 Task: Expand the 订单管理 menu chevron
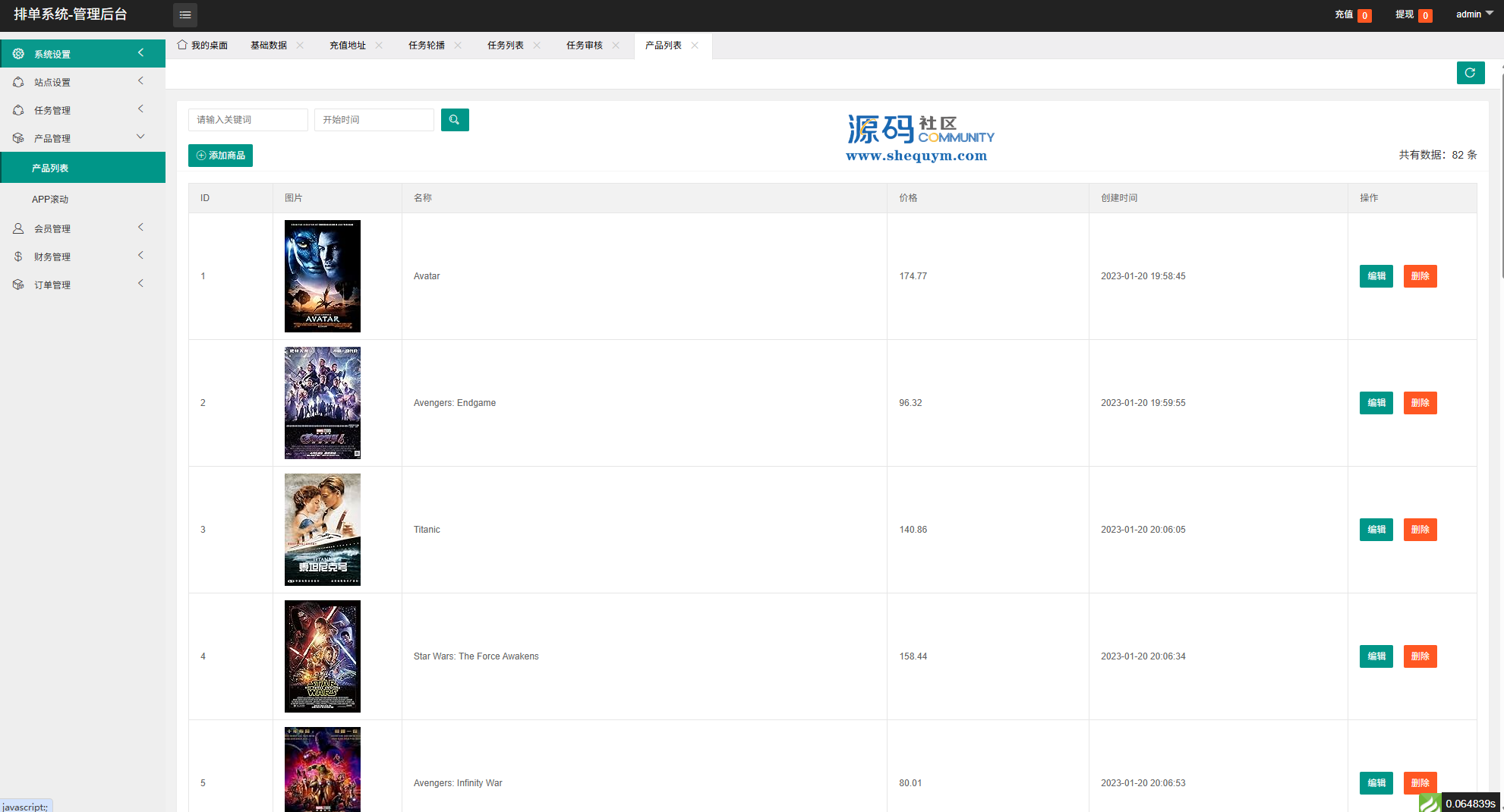(140, 284)
